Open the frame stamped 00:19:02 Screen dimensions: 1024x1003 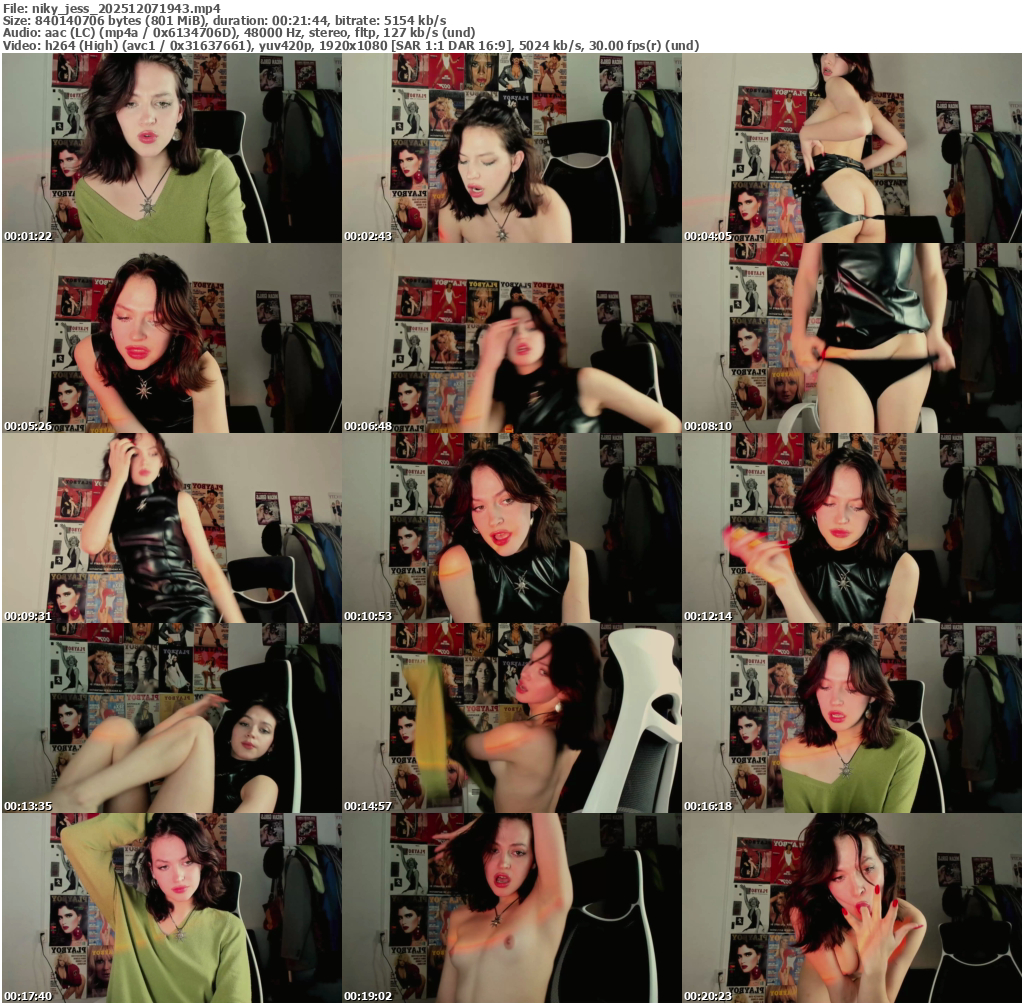coord(511,908)
